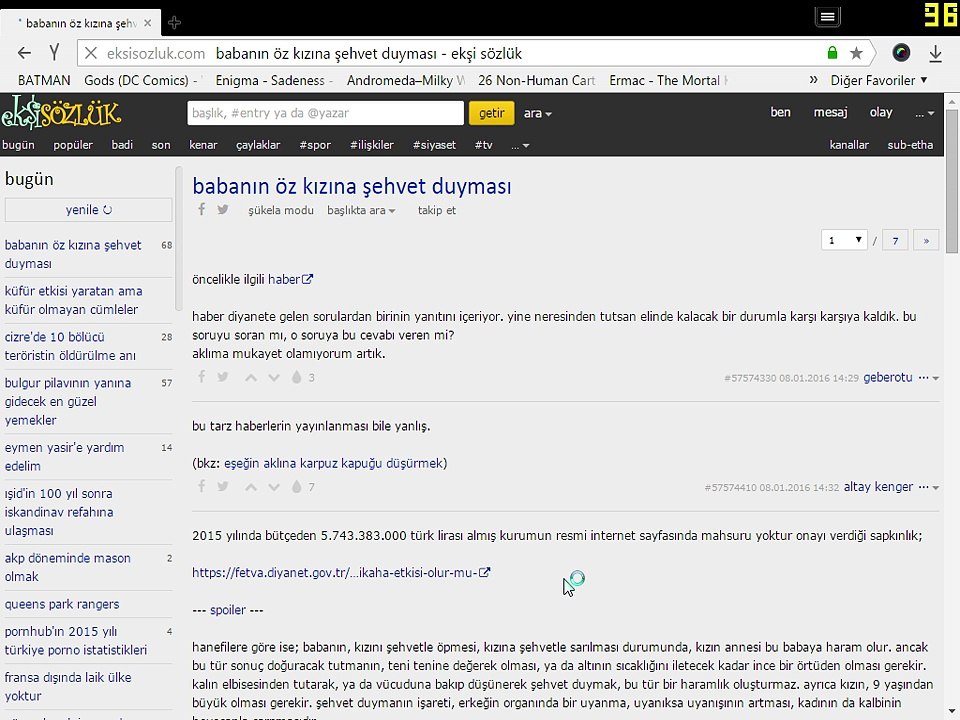Share altay kenger's entry on Facebook
Screen dimensions: 960x720
pyautogui.click(x=201, y=486)
